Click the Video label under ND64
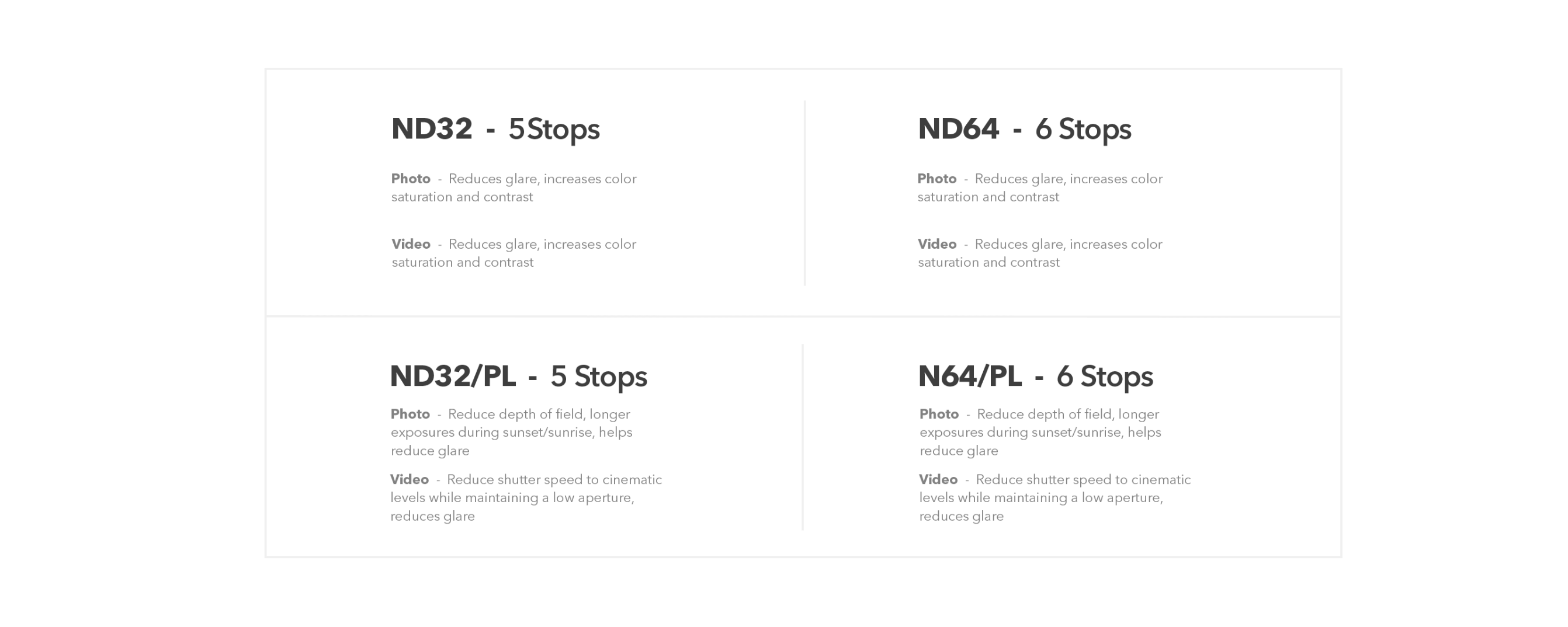The height and width of the screenshot is (627, 1568). tap(937, 244)
